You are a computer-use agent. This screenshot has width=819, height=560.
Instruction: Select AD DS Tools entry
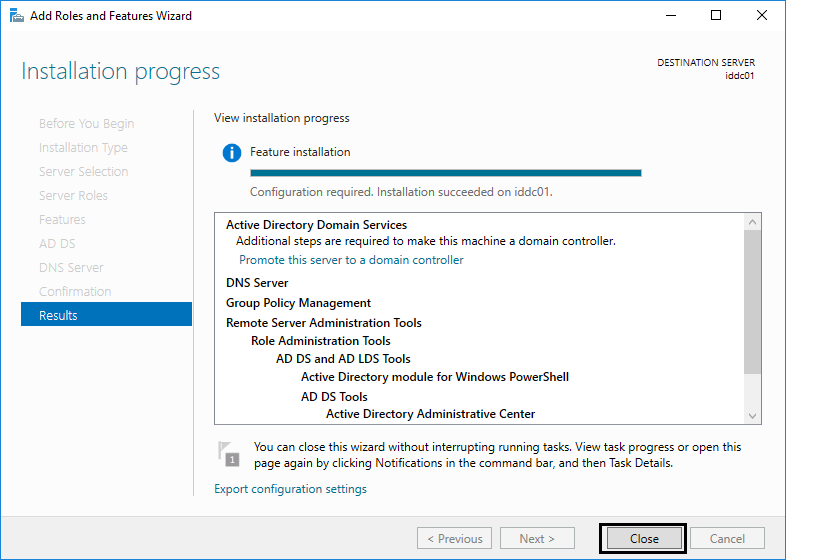pyautogui.click(x=334, y=396)
